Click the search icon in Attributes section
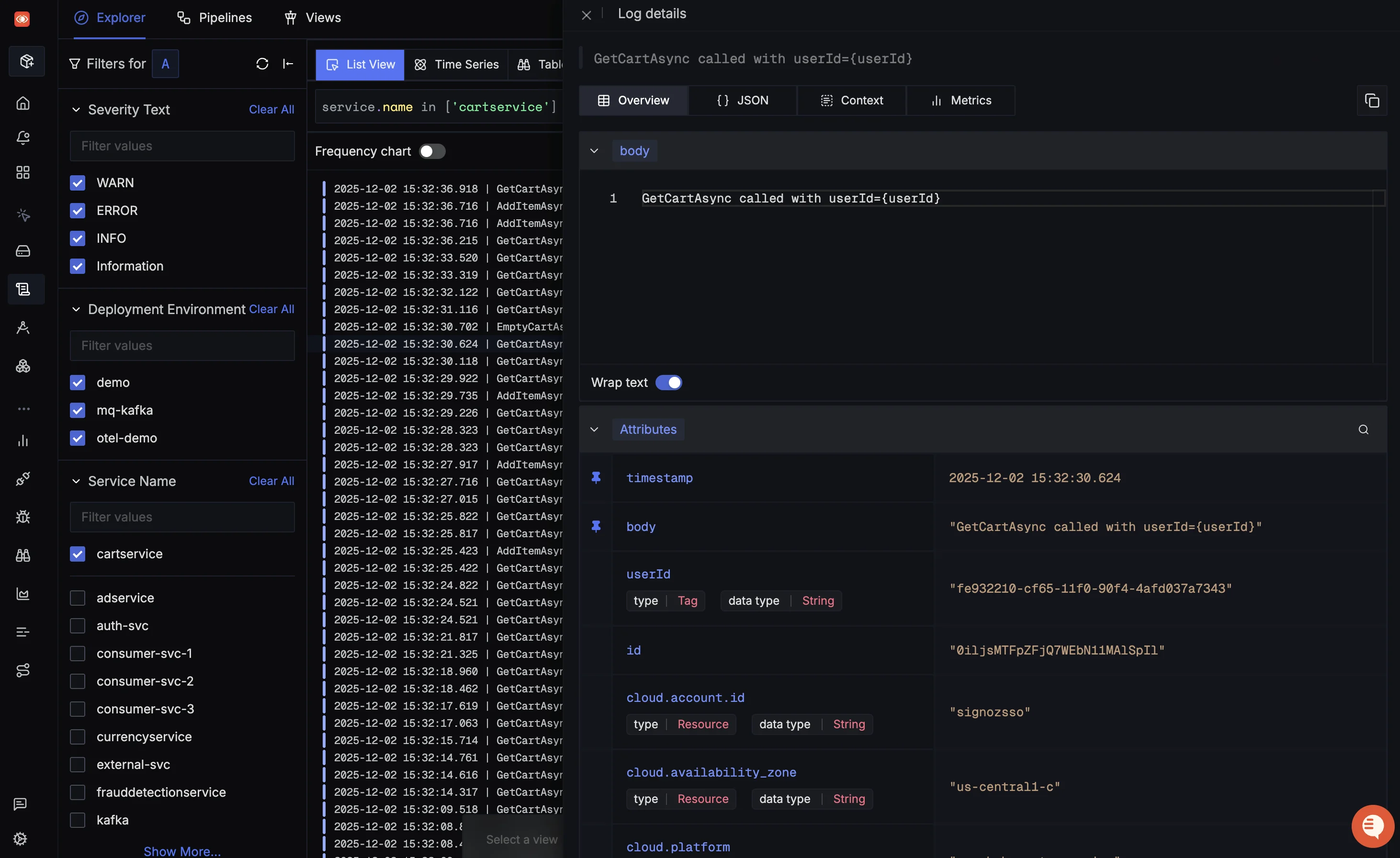Viewport: 1400px width, 858px height. (x=1364, y=429)
